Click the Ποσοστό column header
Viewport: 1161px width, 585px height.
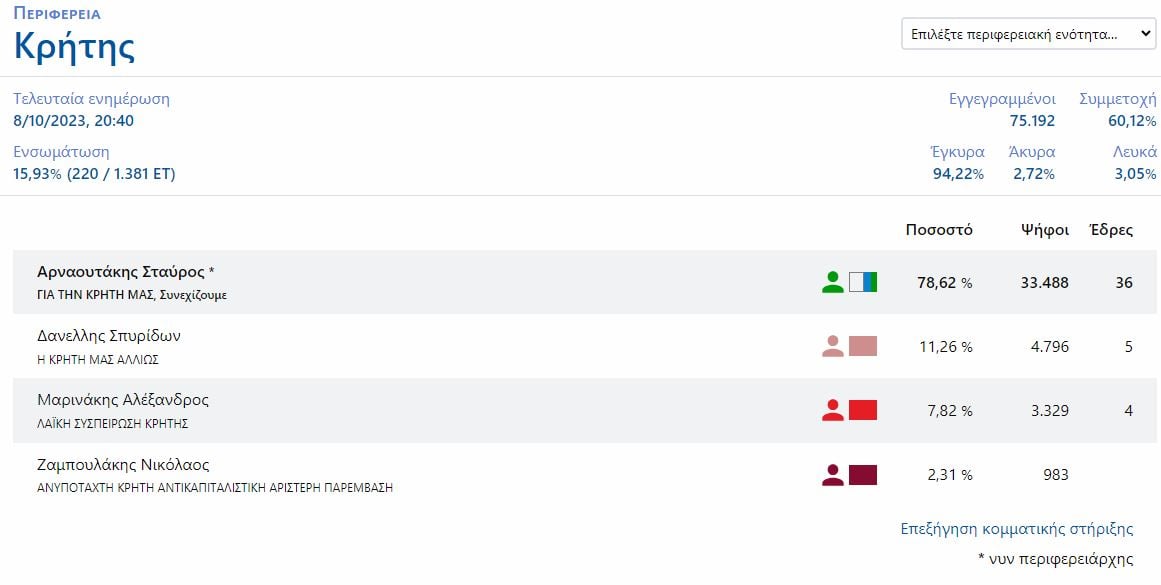pyautogui.click(x=939, y=230)
